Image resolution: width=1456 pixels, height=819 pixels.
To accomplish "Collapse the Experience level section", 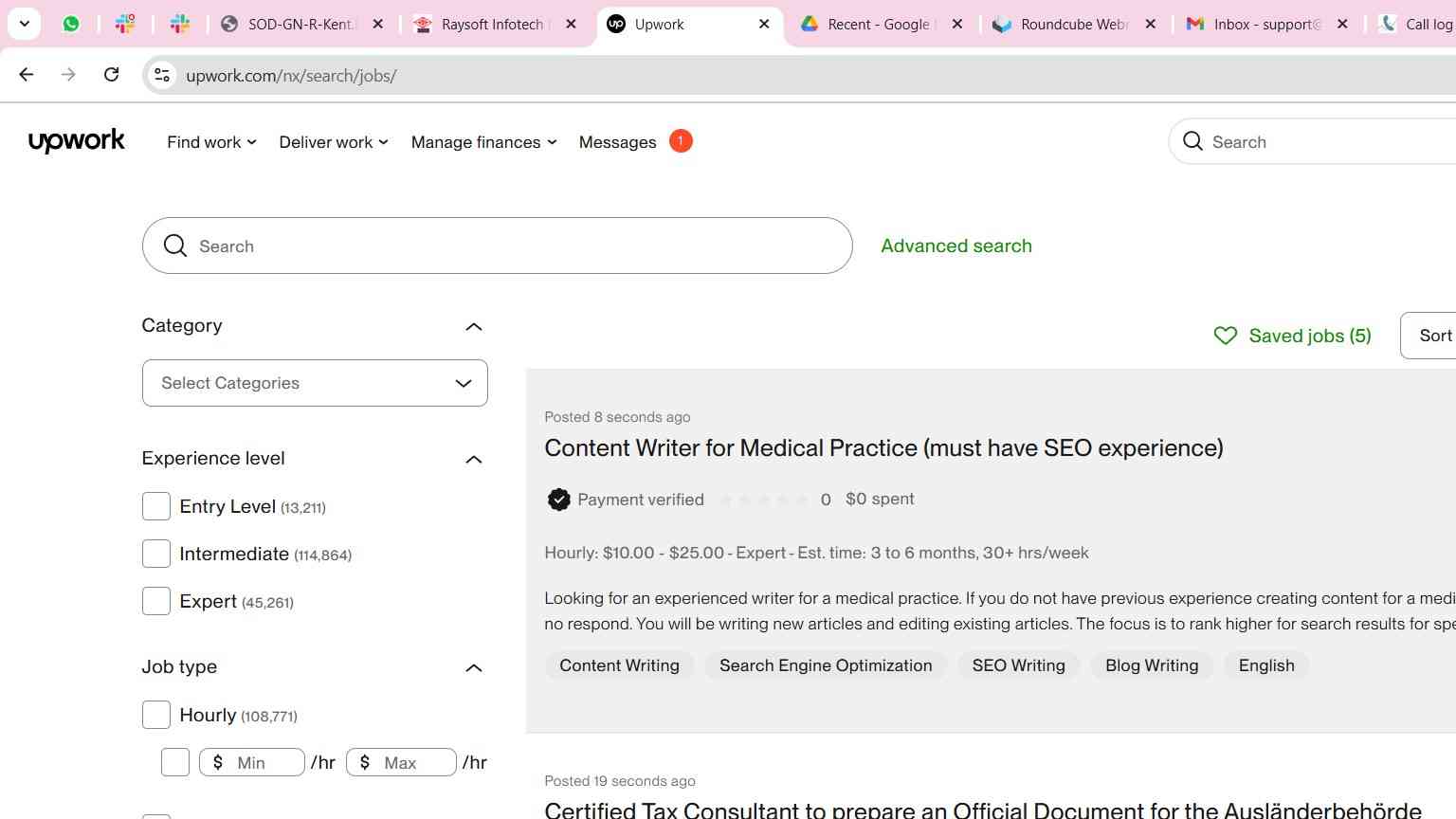I will [474, 460].
